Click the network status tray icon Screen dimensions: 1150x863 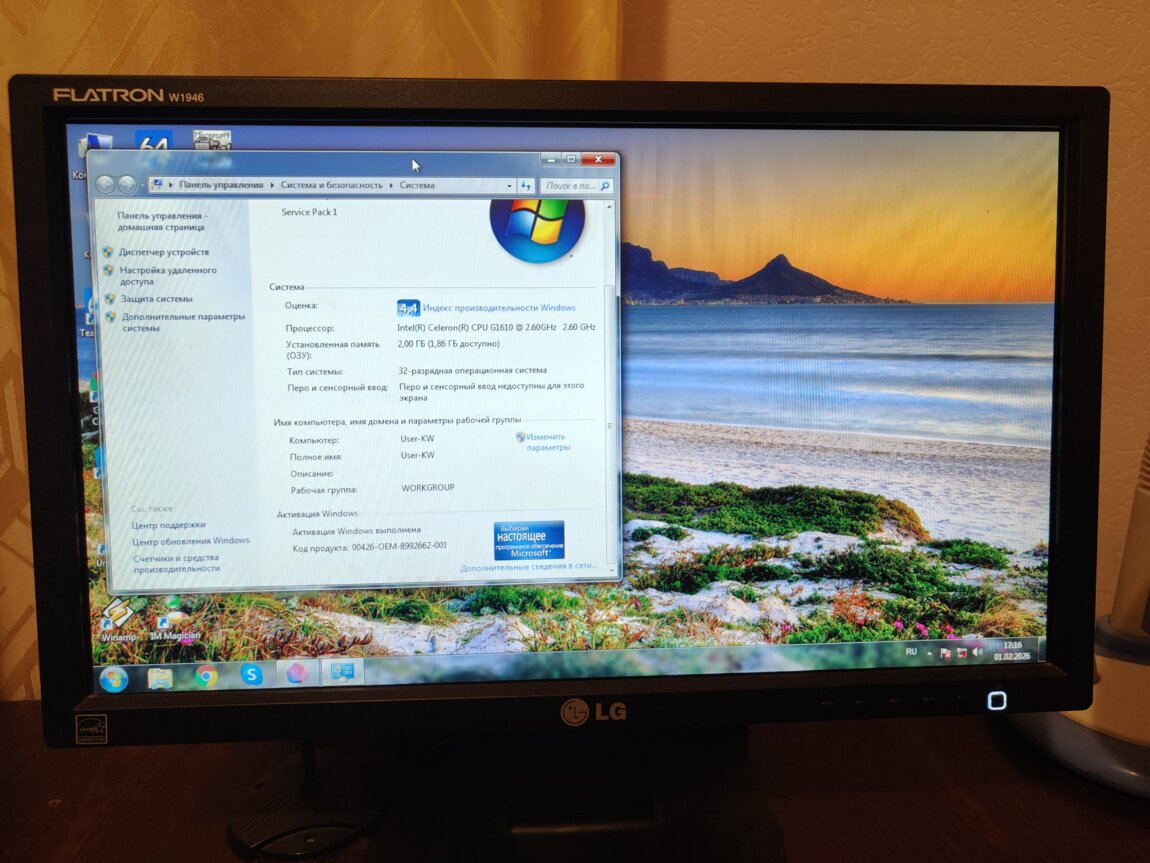click(961, 653)
